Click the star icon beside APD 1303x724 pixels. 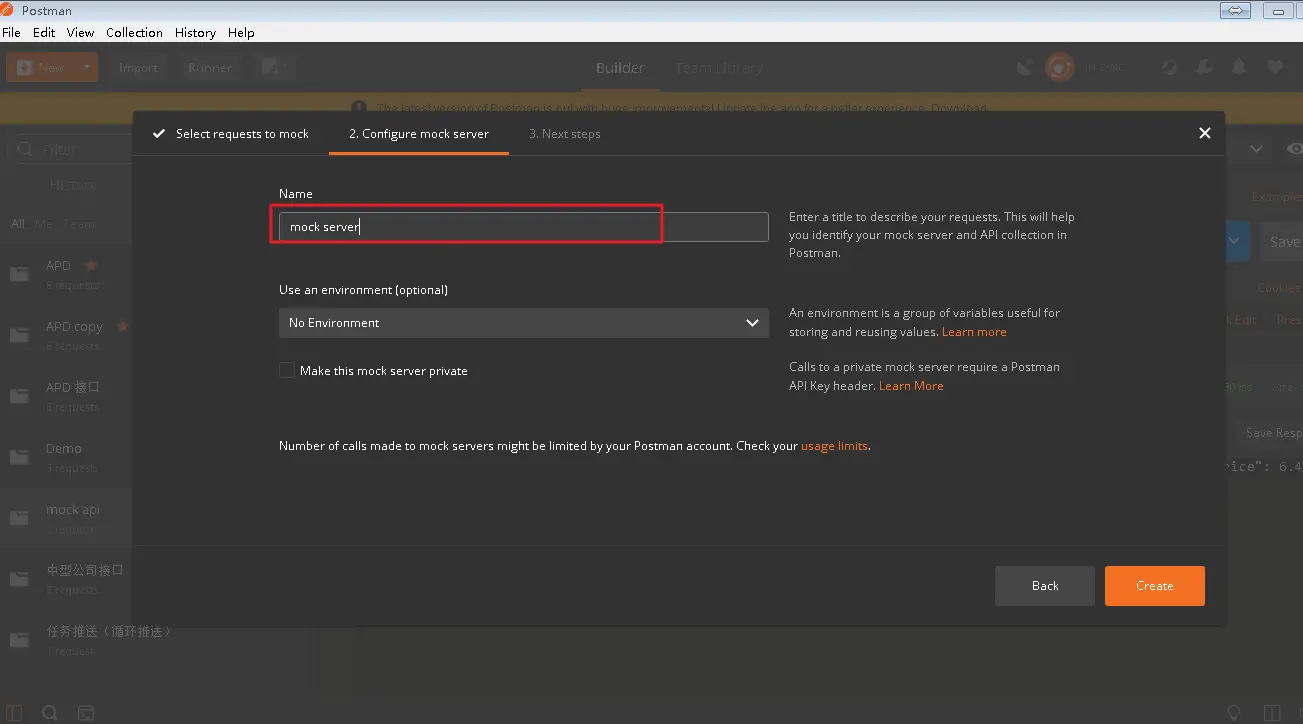tap(90, 265)
